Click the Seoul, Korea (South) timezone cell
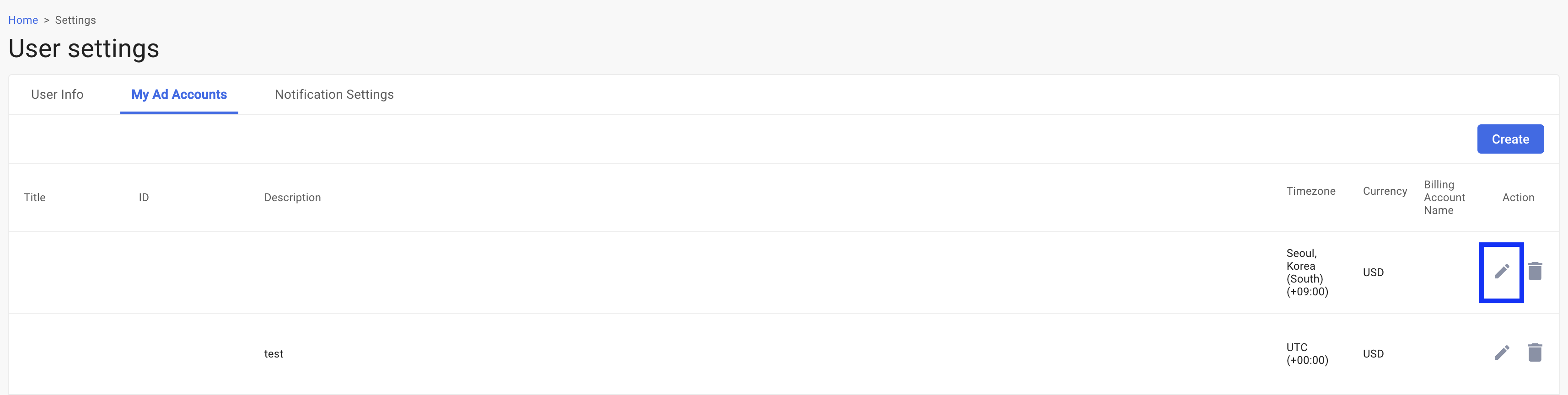The image size is (1568, 395). [1307, 272]
